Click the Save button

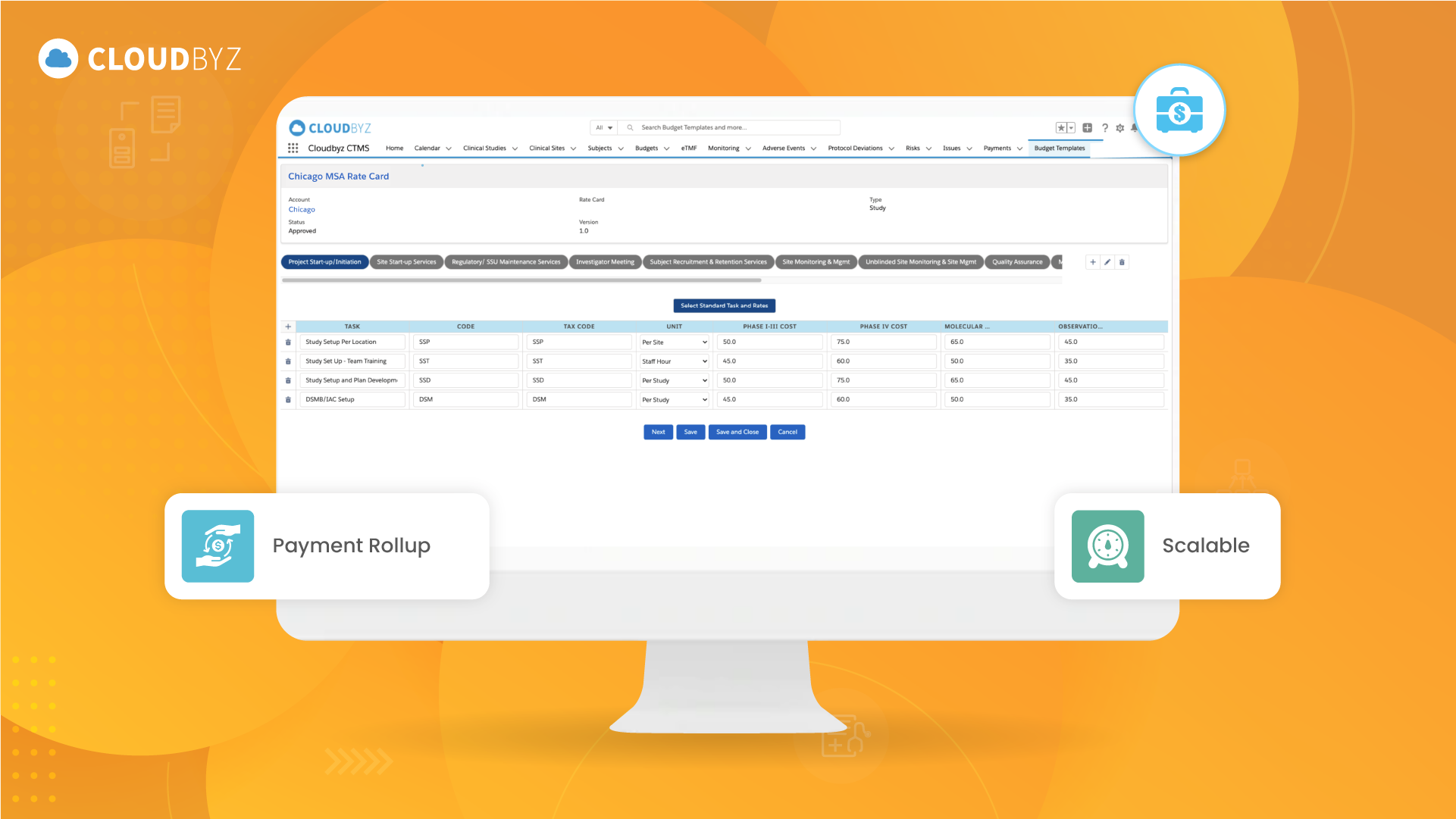690,432
